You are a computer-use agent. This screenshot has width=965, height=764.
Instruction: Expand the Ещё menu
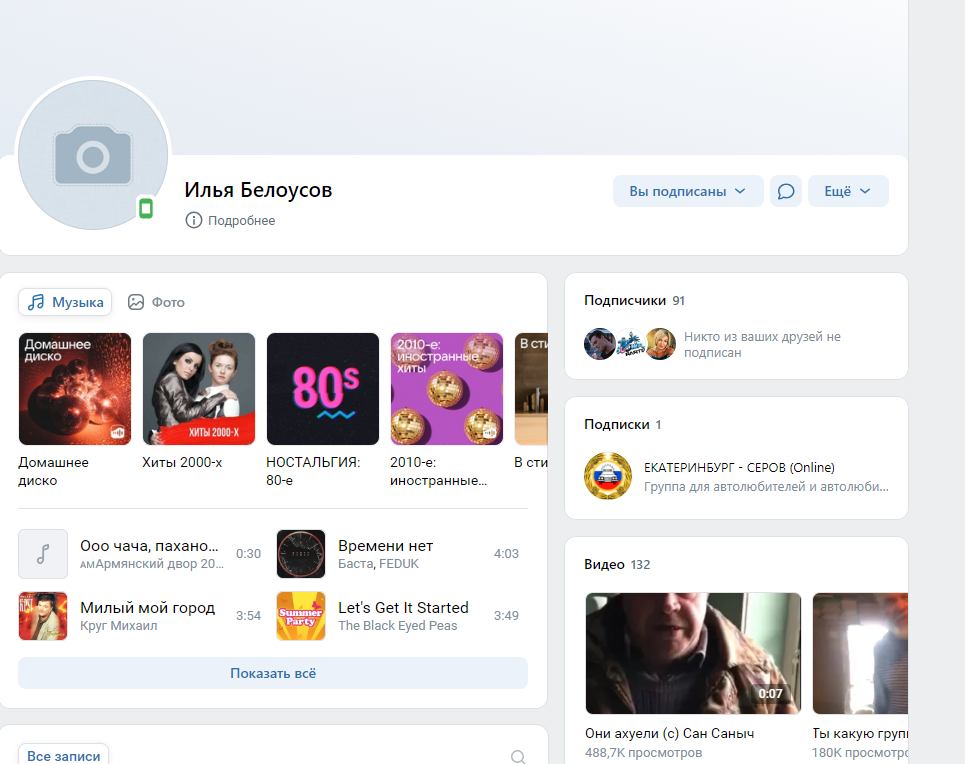point(848,191)
